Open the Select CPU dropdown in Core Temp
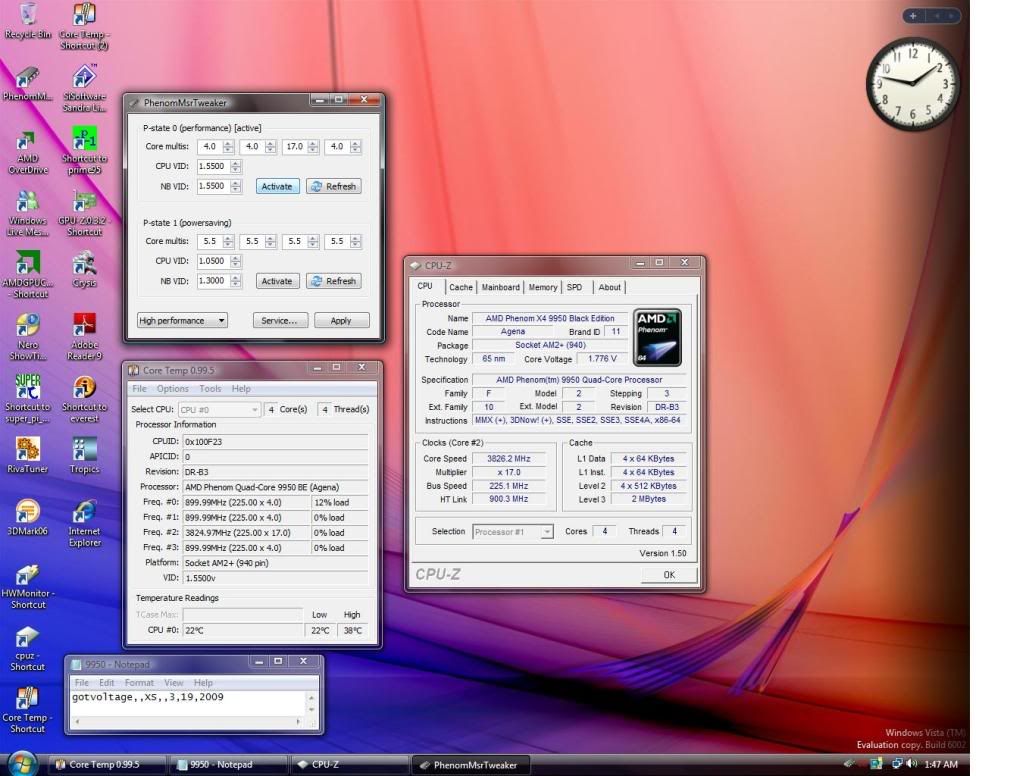 point(219,409)
